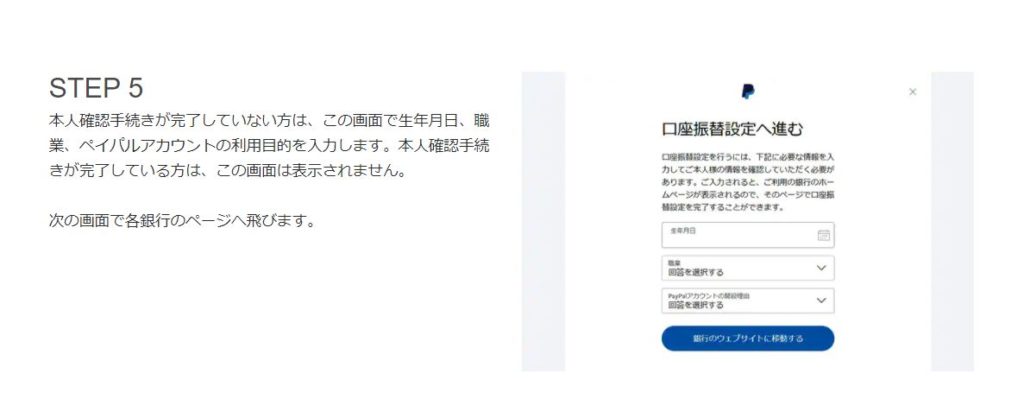Close the 口座振替設定 dialog with X
The height and width of the screenshot is (405, 1024).
coord(912,92)
